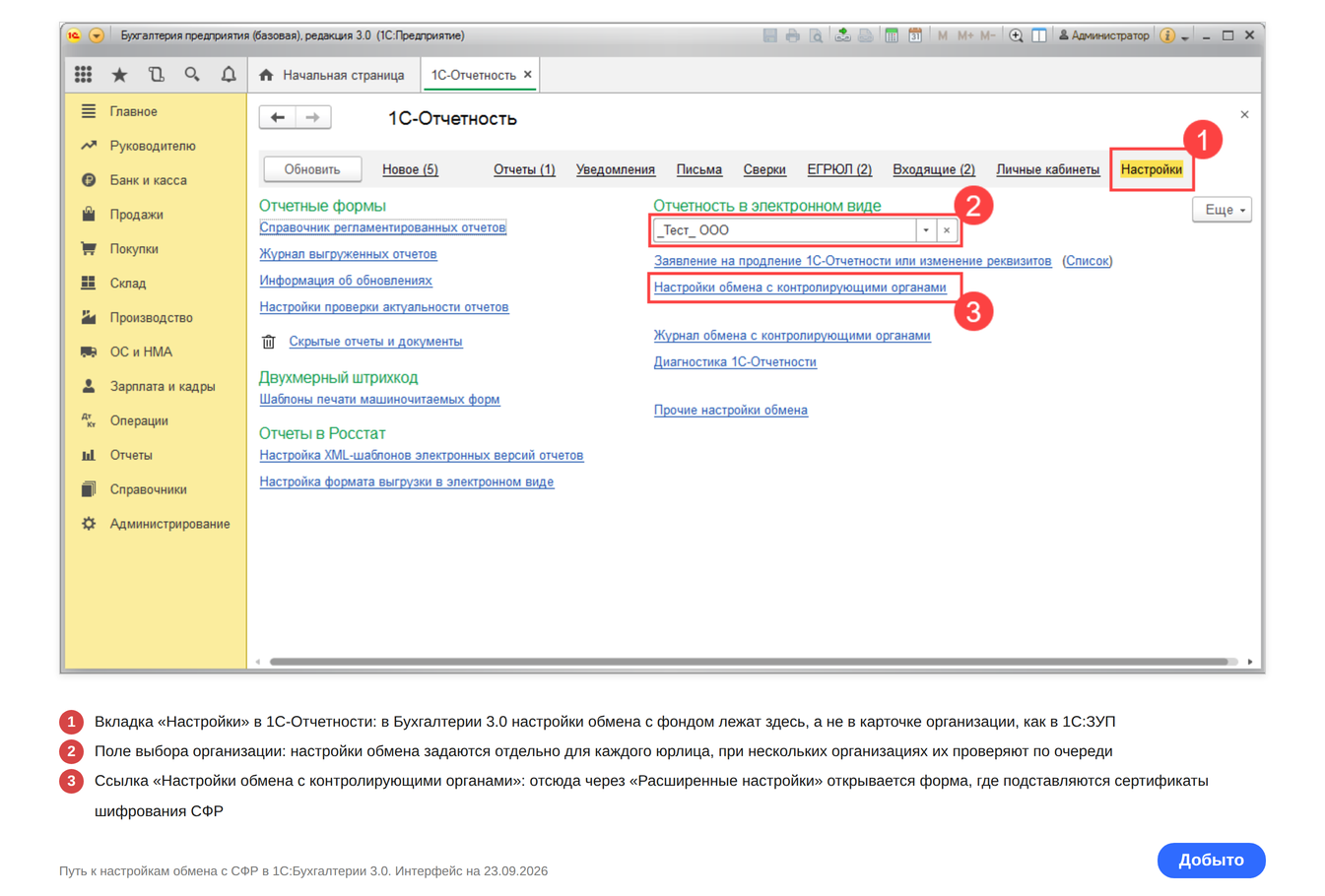Open the info icon in title bar
Image resolution: width=1325 pixels, height=896 pixels.
click(1167, 35)
